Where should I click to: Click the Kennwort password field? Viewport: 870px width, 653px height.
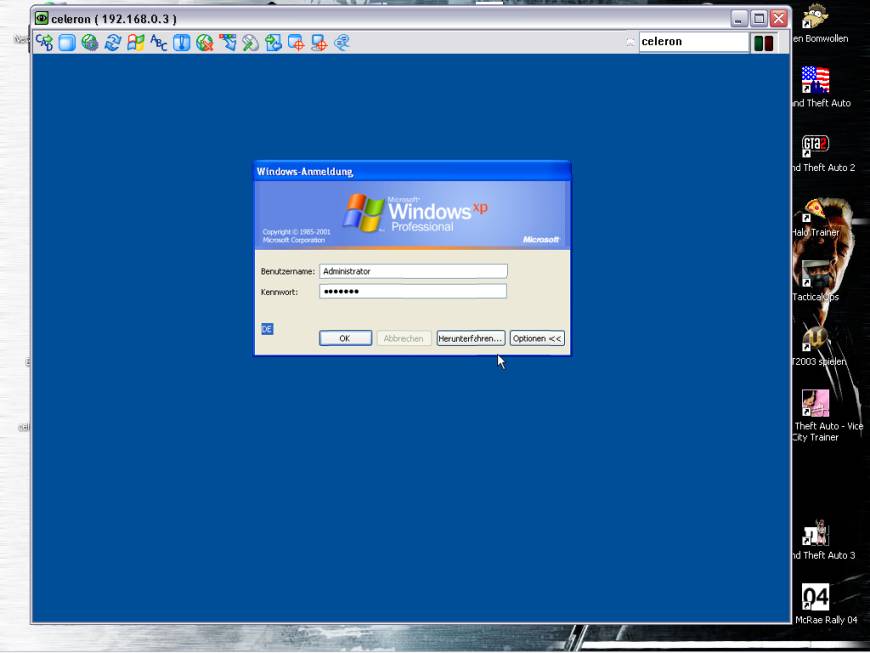pyautogui.click(x=413, y=291)
